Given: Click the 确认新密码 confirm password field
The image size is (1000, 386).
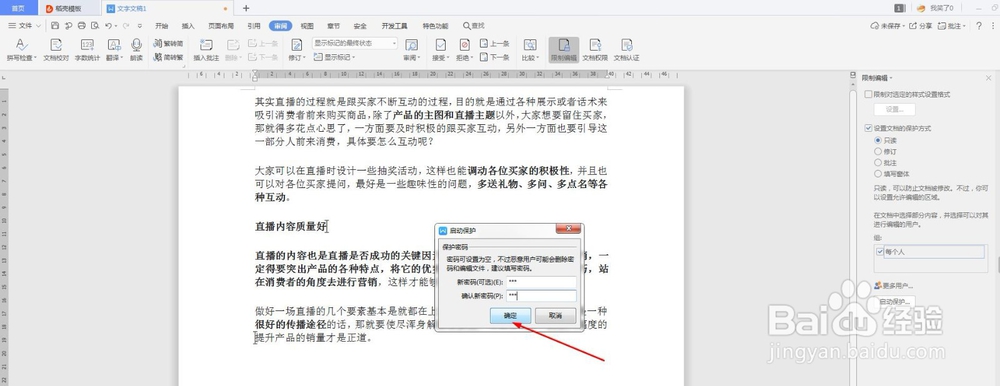Looking at the screenshot, I should pos(541,295).
